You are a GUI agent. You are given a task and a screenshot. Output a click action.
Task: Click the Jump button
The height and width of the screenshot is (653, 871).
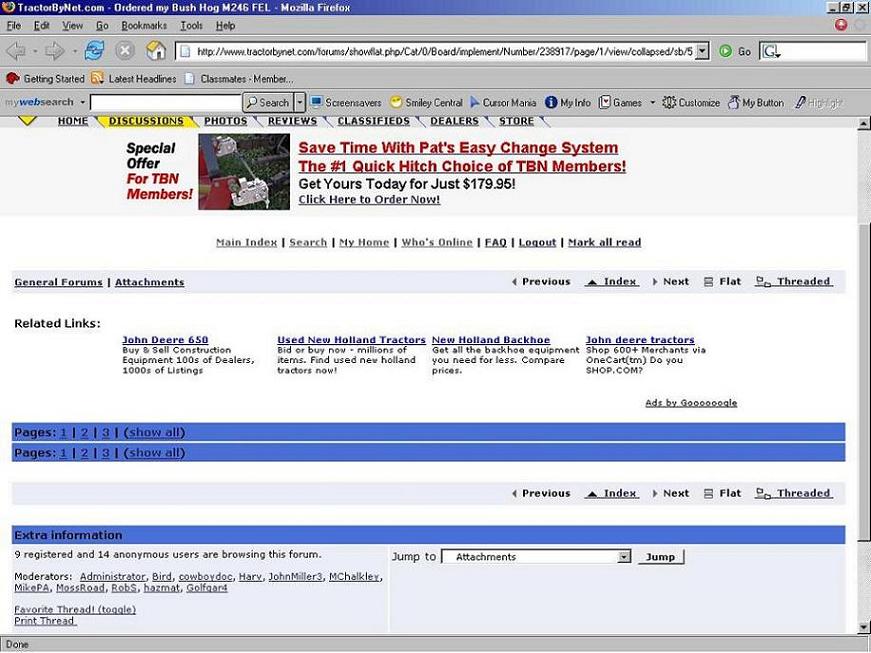660,557
